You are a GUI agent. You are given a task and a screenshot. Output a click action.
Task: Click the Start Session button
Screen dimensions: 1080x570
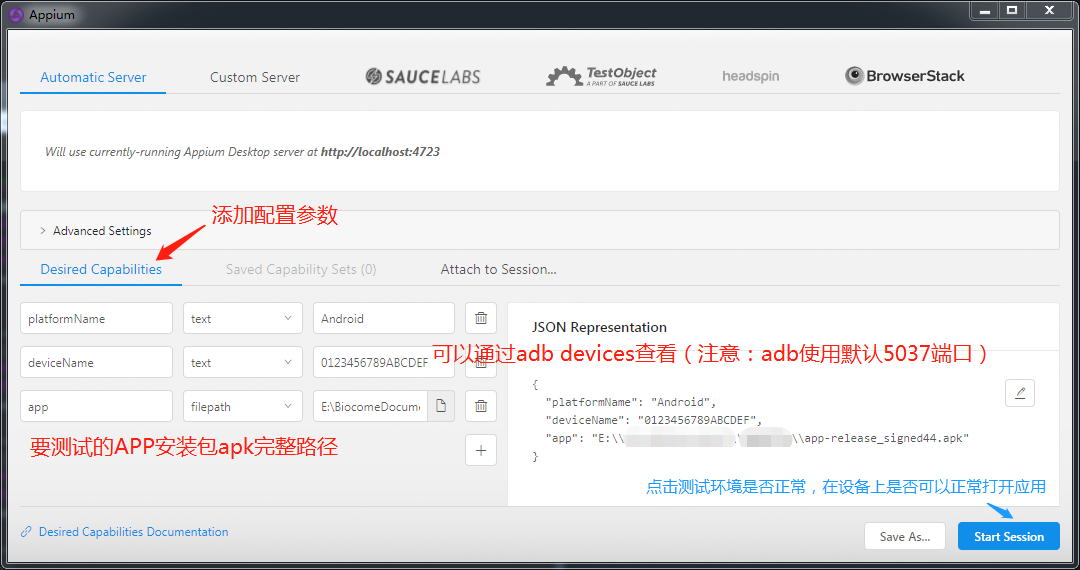tap(1008, 536)
